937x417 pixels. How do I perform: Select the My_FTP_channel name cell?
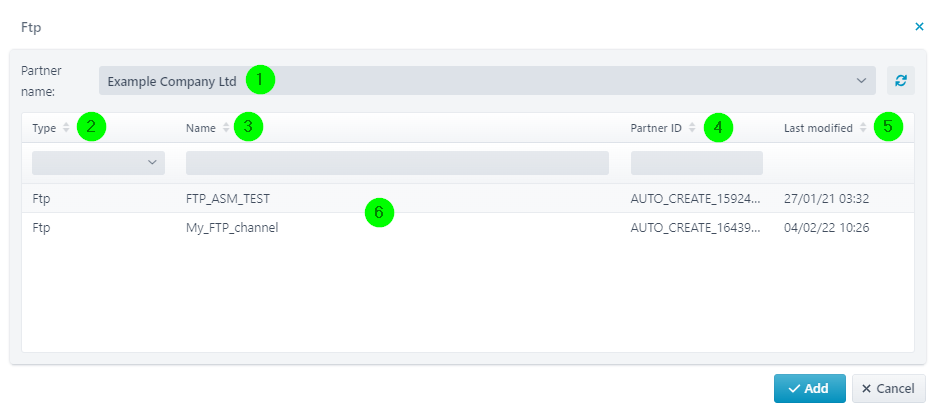pyautogui.click(x=232, y=227)
